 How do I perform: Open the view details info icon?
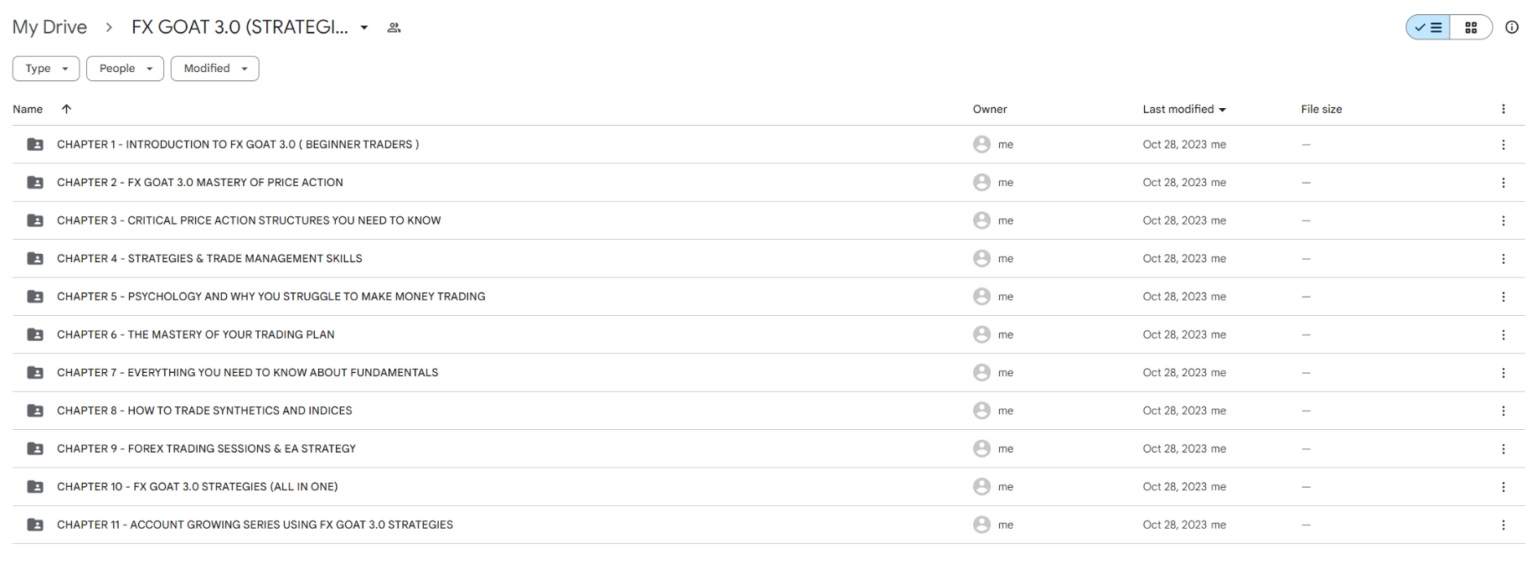(1512, 28)
